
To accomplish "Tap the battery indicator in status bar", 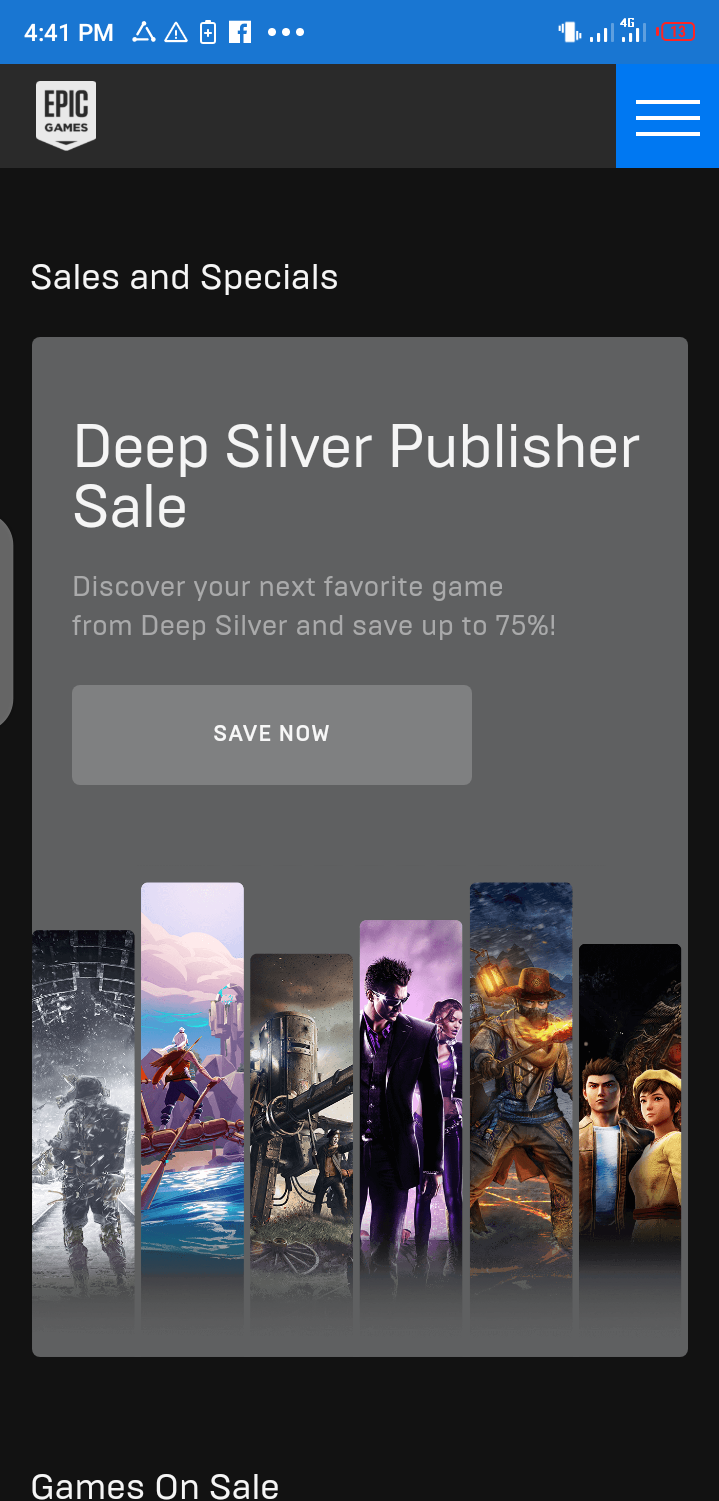I will [676, 32].
